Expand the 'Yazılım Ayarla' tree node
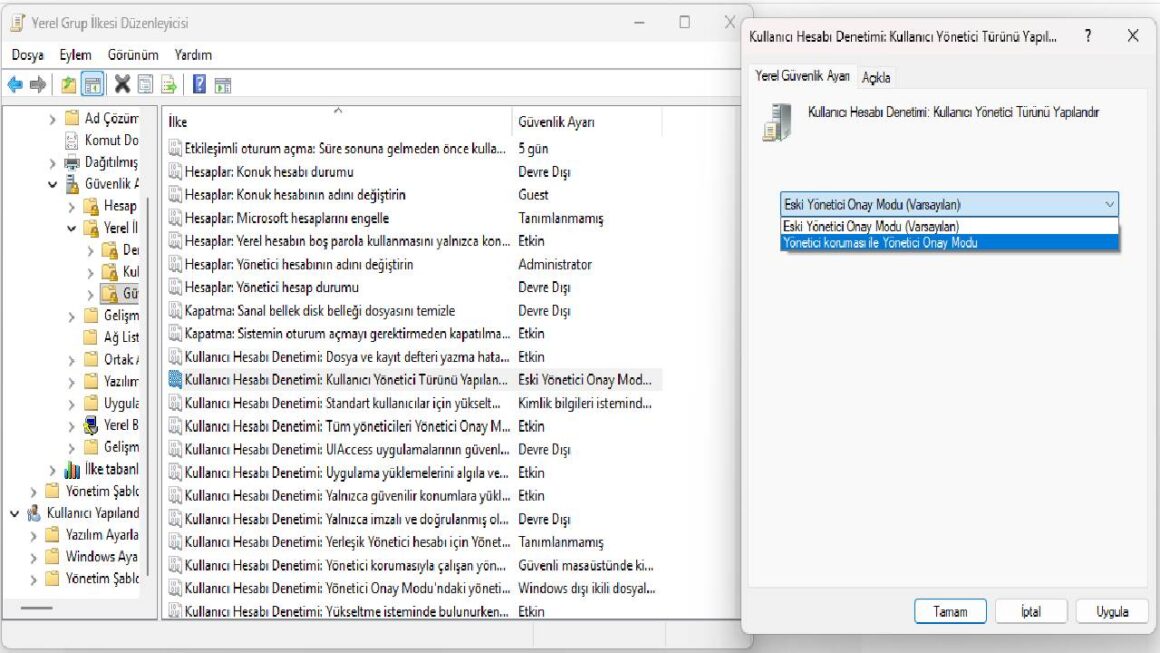This screenshot has height=653, width=1160. (33, 535)
